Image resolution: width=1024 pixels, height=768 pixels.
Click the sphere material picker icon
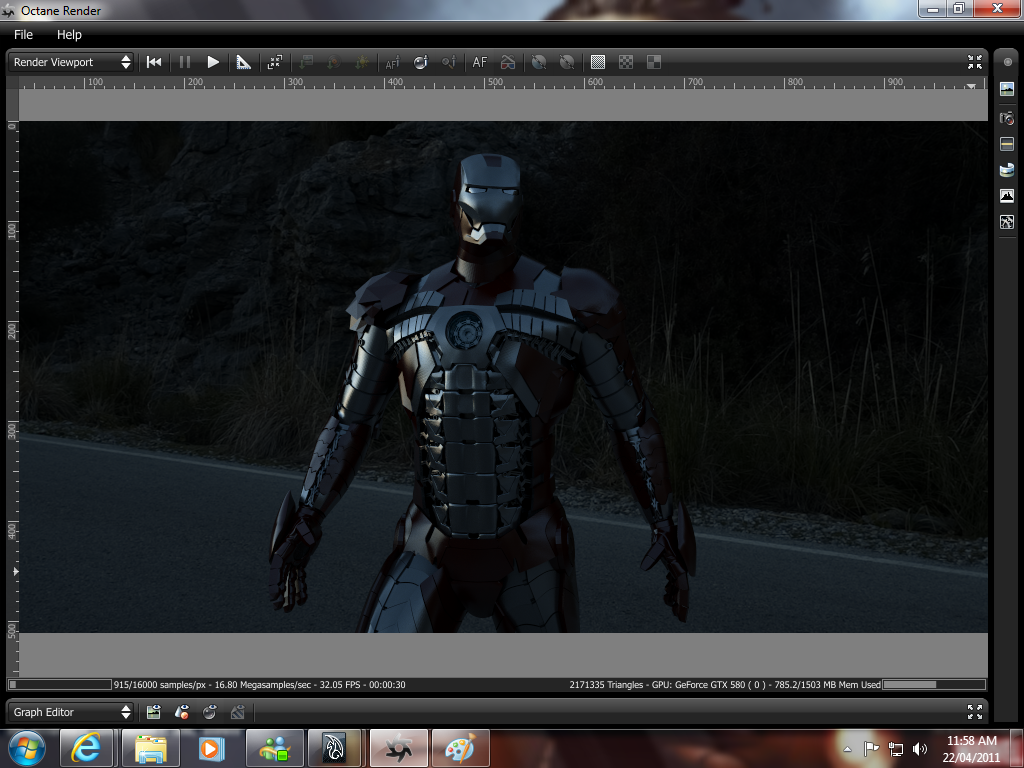(421, 62)
